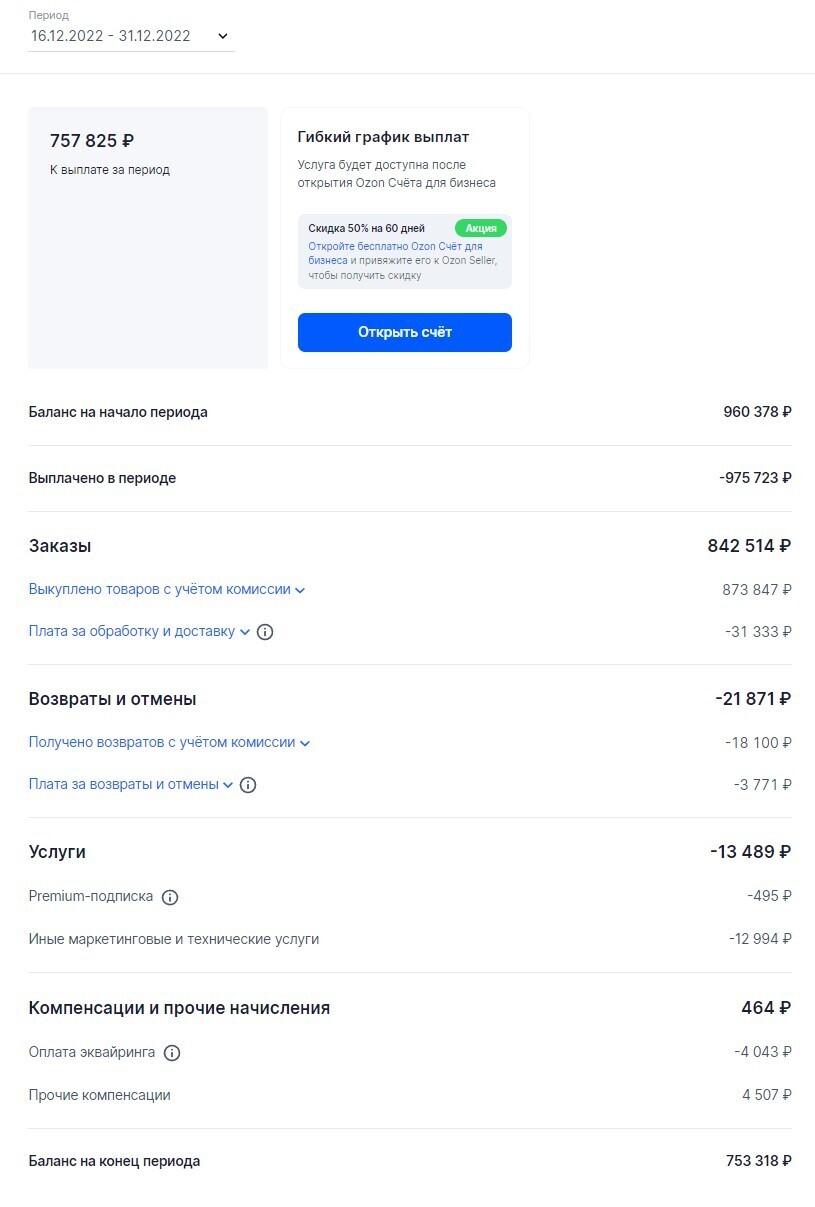Open the Период date range dropdown
The height and width of the screenshot is (1207, 815).
tap(131, 36)
